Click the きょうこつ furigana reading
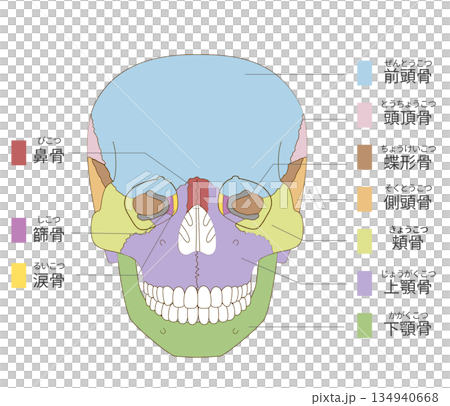Screen dimensions: 450x406 coord(408,229)
